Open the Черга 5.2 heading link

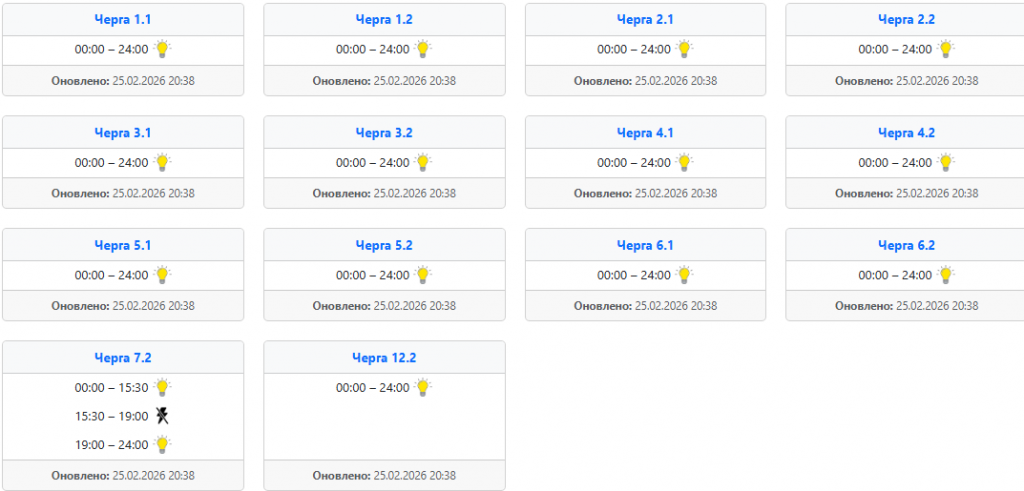[384, 245]
